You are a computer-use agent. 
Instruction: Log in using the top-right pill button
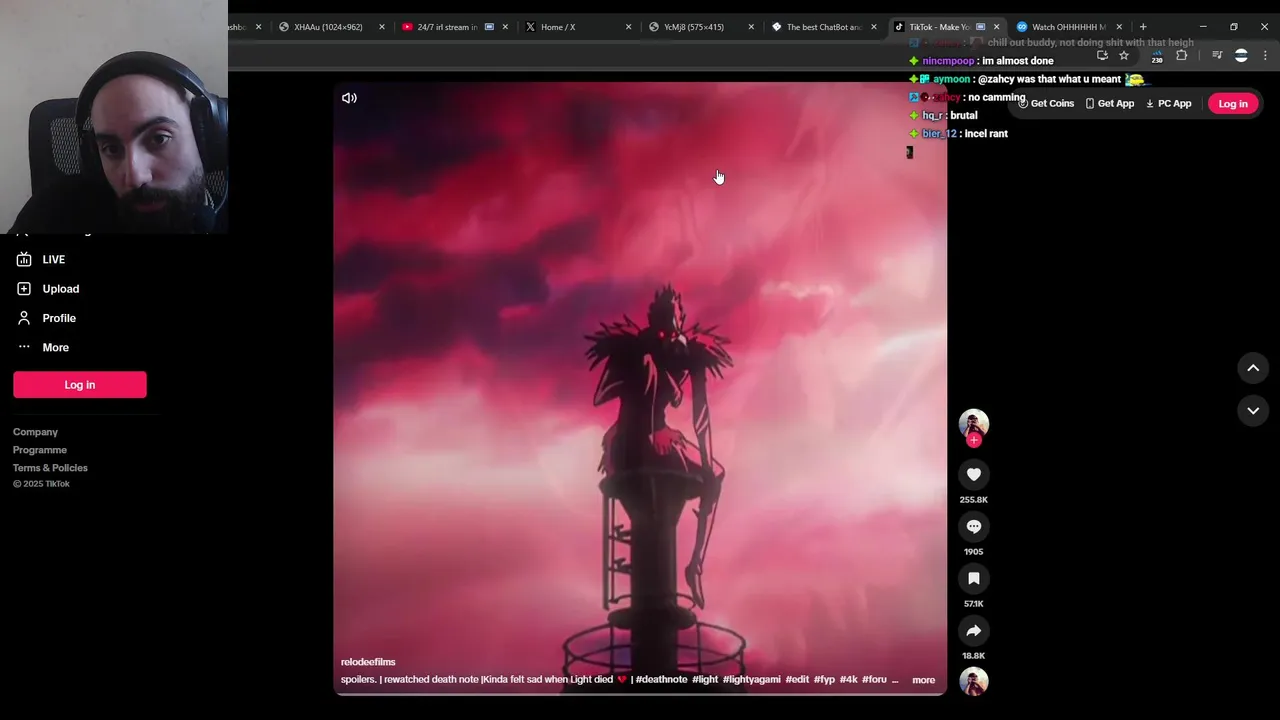click(1233, 104)
